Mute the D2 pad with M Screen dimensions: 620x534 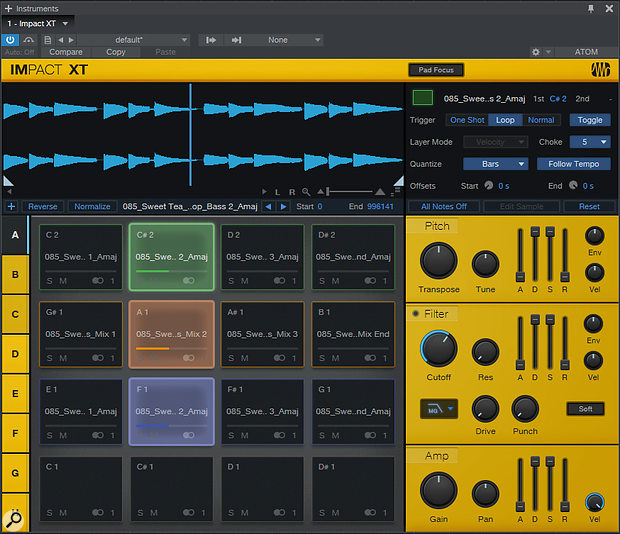(x=245, y=281)
